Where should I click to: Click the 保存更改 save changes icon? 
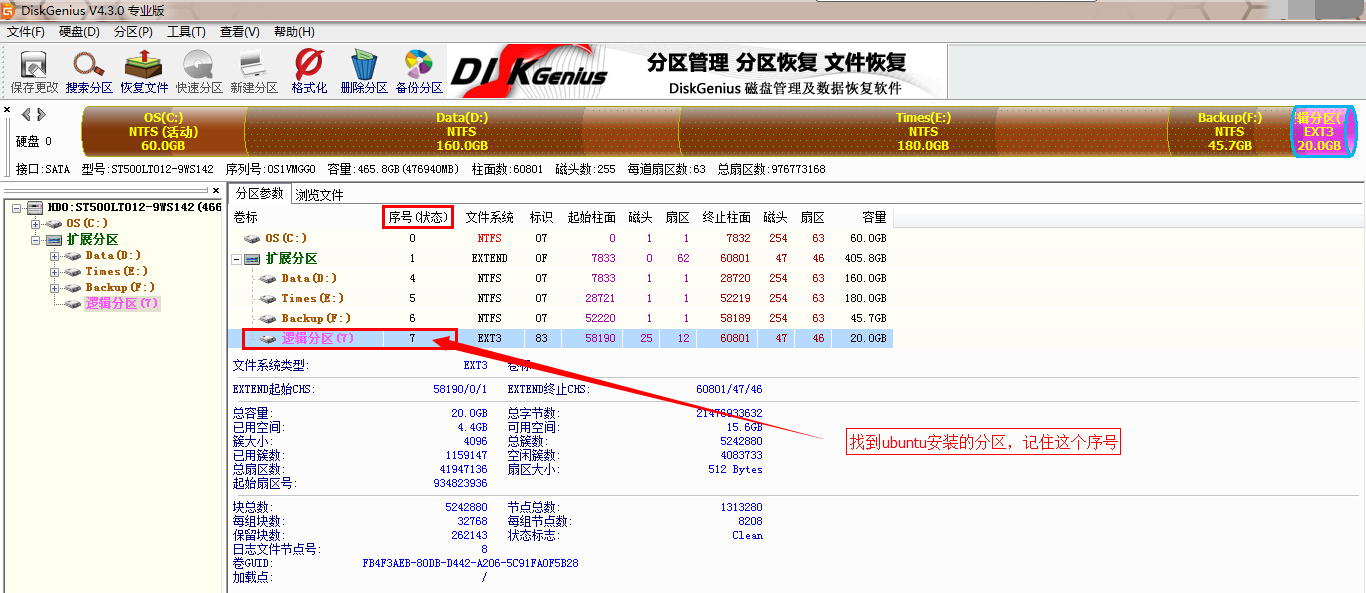click(34, 65)
